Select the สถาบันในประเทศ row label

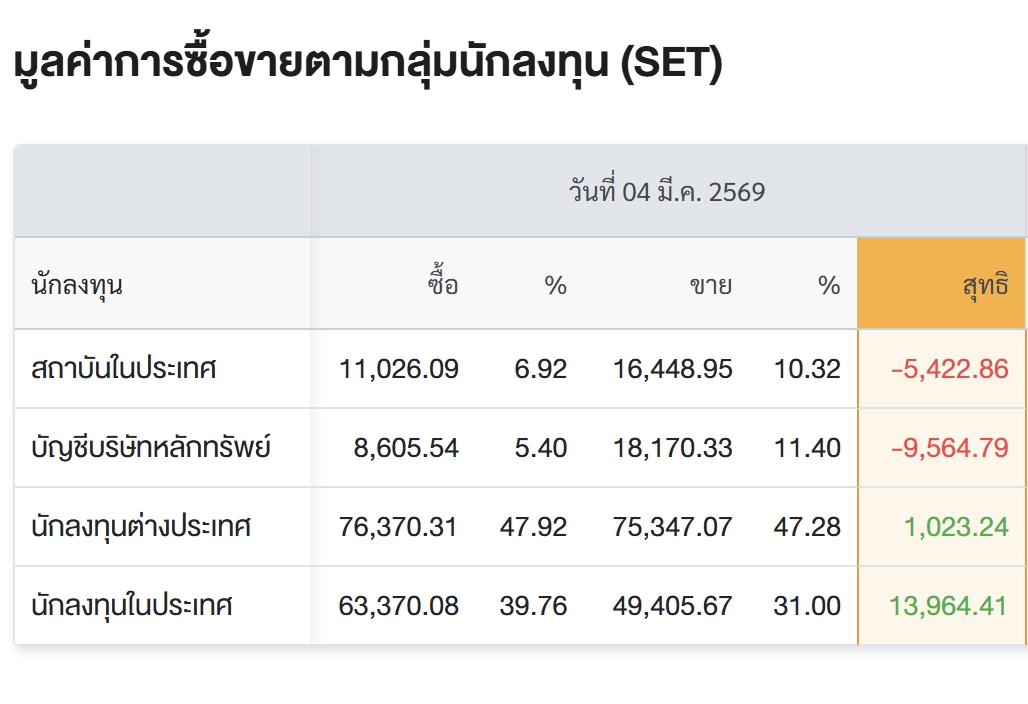point(124,369)
